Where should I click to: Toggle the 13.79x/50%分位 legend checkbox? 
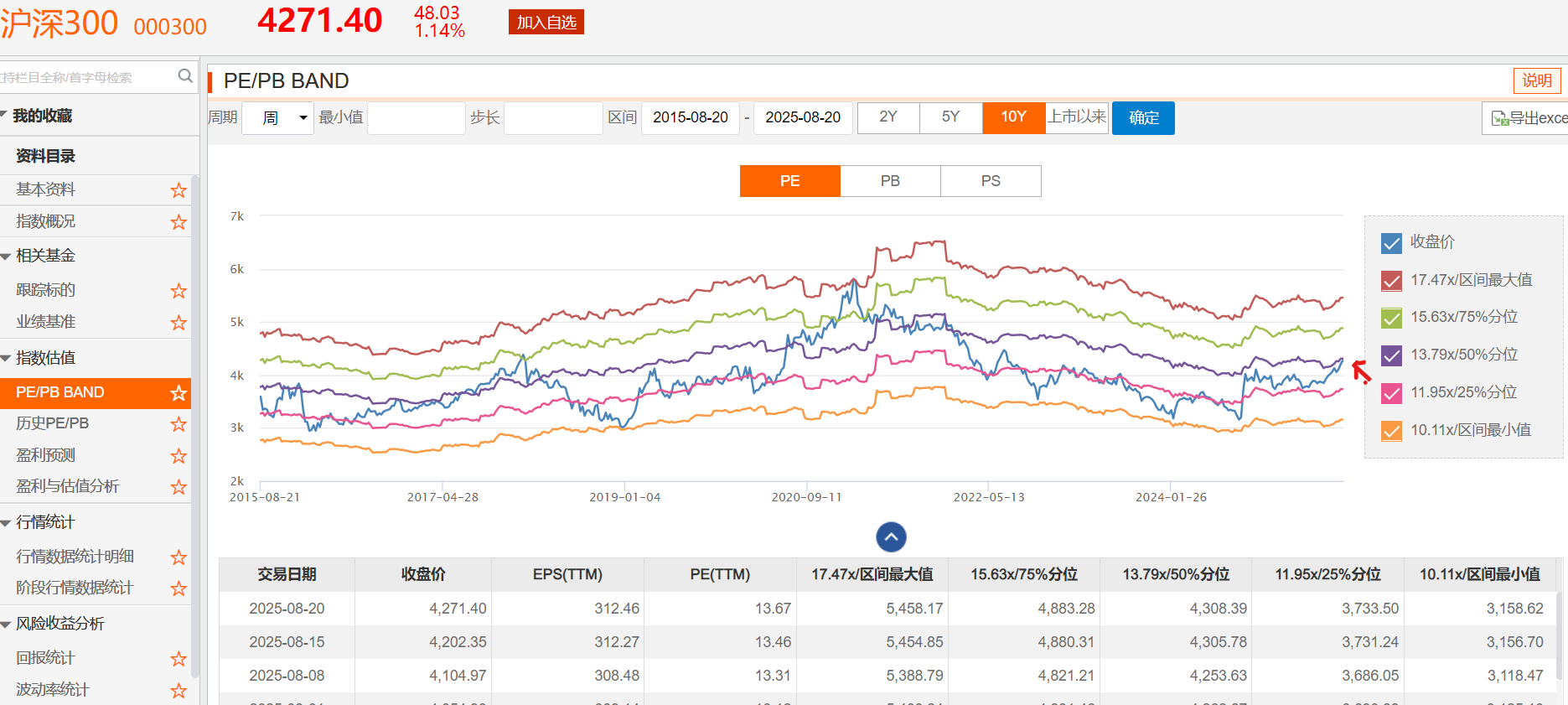point(1391,355)
